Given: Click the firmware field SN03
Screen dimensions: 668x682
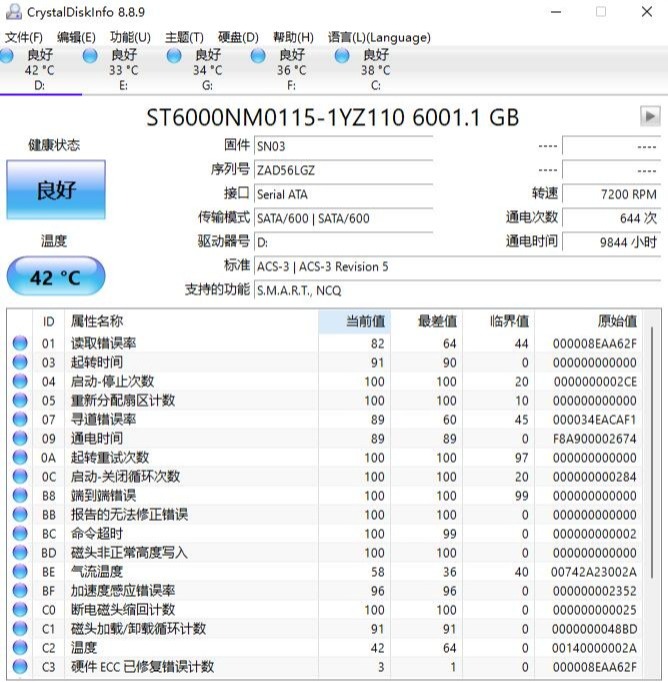Looking at the screenshot, I should pyautogui.click(x=344, y=146).
